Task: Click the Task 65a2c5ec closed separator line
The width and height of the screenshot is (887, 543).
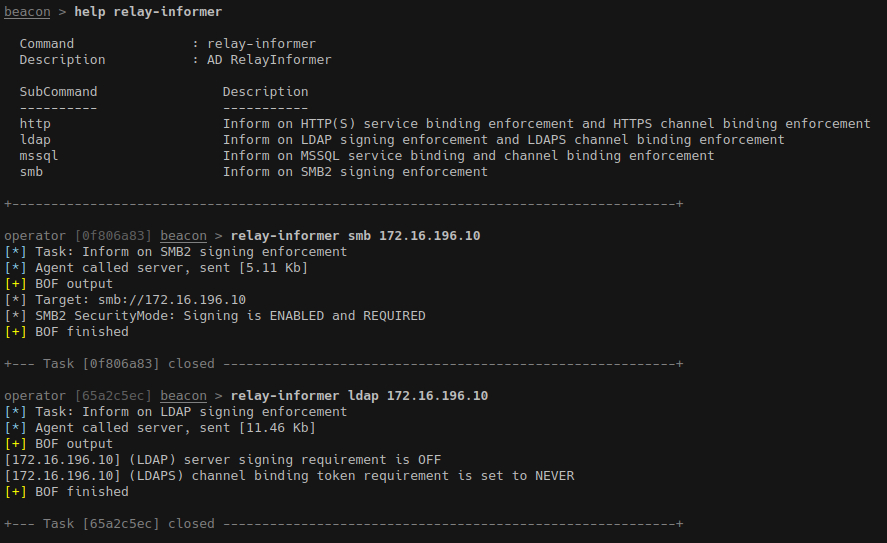Action: (x=343, y=524)
